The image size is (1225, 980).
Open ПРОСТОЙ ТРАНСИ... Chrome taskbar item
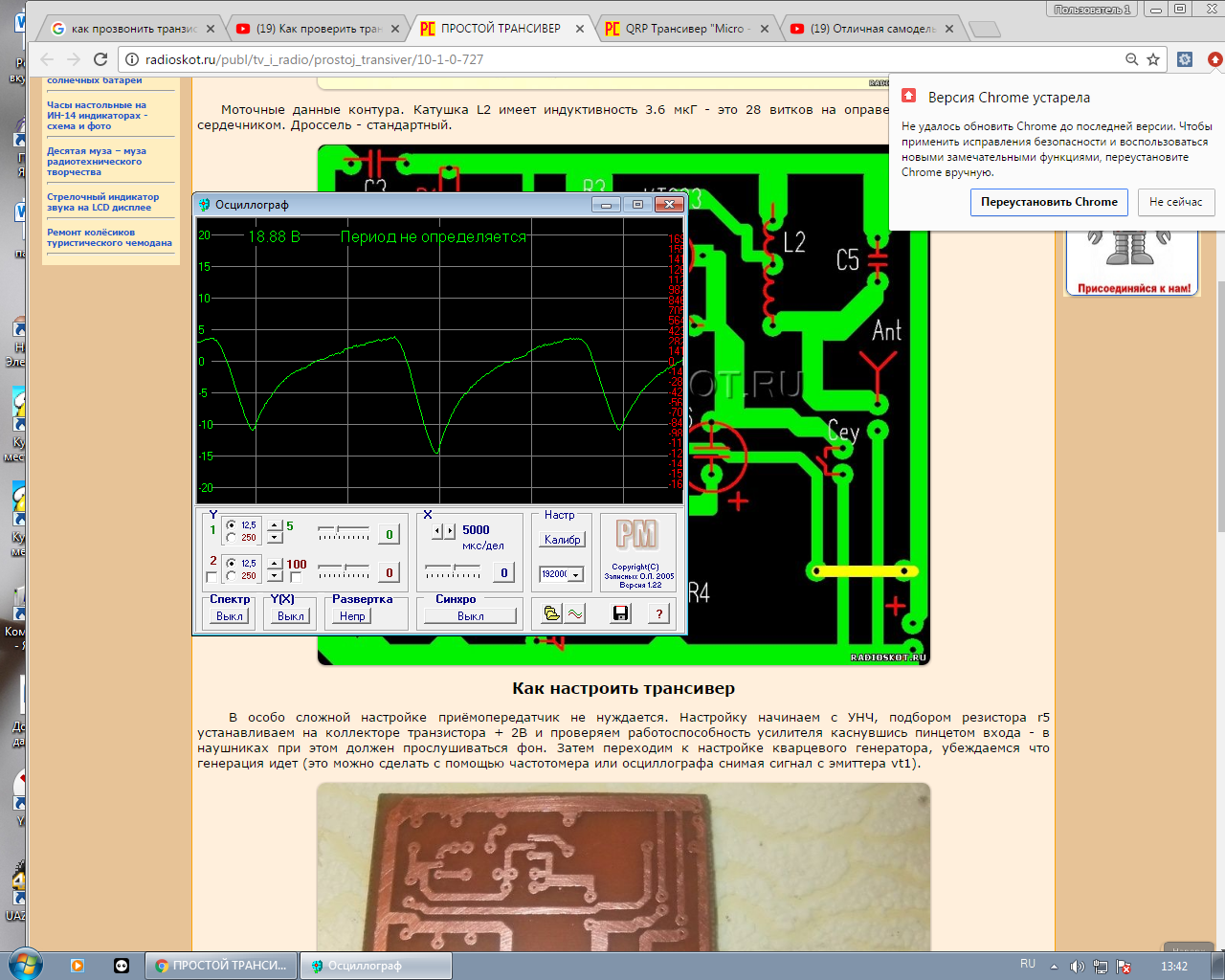(x=221, y=966)
